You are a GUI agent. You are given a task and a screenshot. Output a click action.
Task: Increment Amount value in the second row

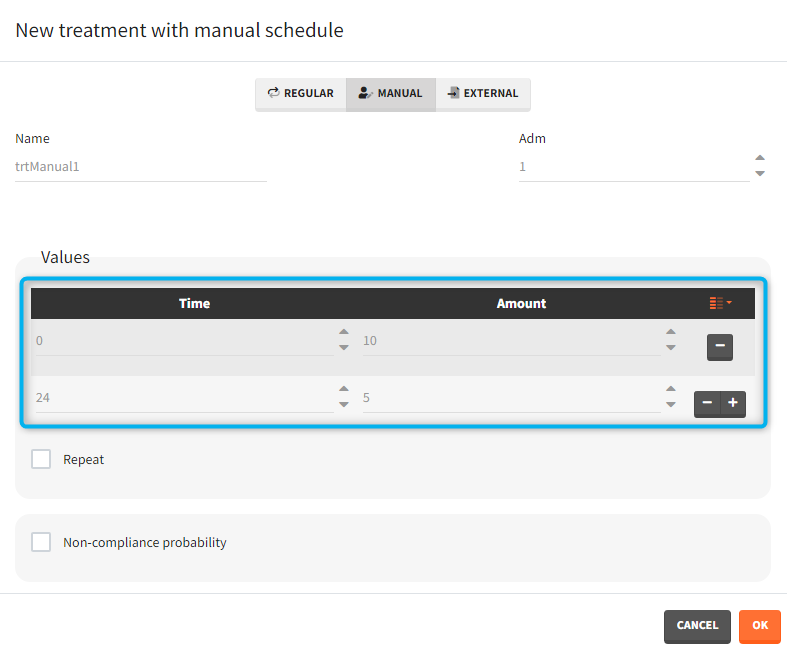671,390
